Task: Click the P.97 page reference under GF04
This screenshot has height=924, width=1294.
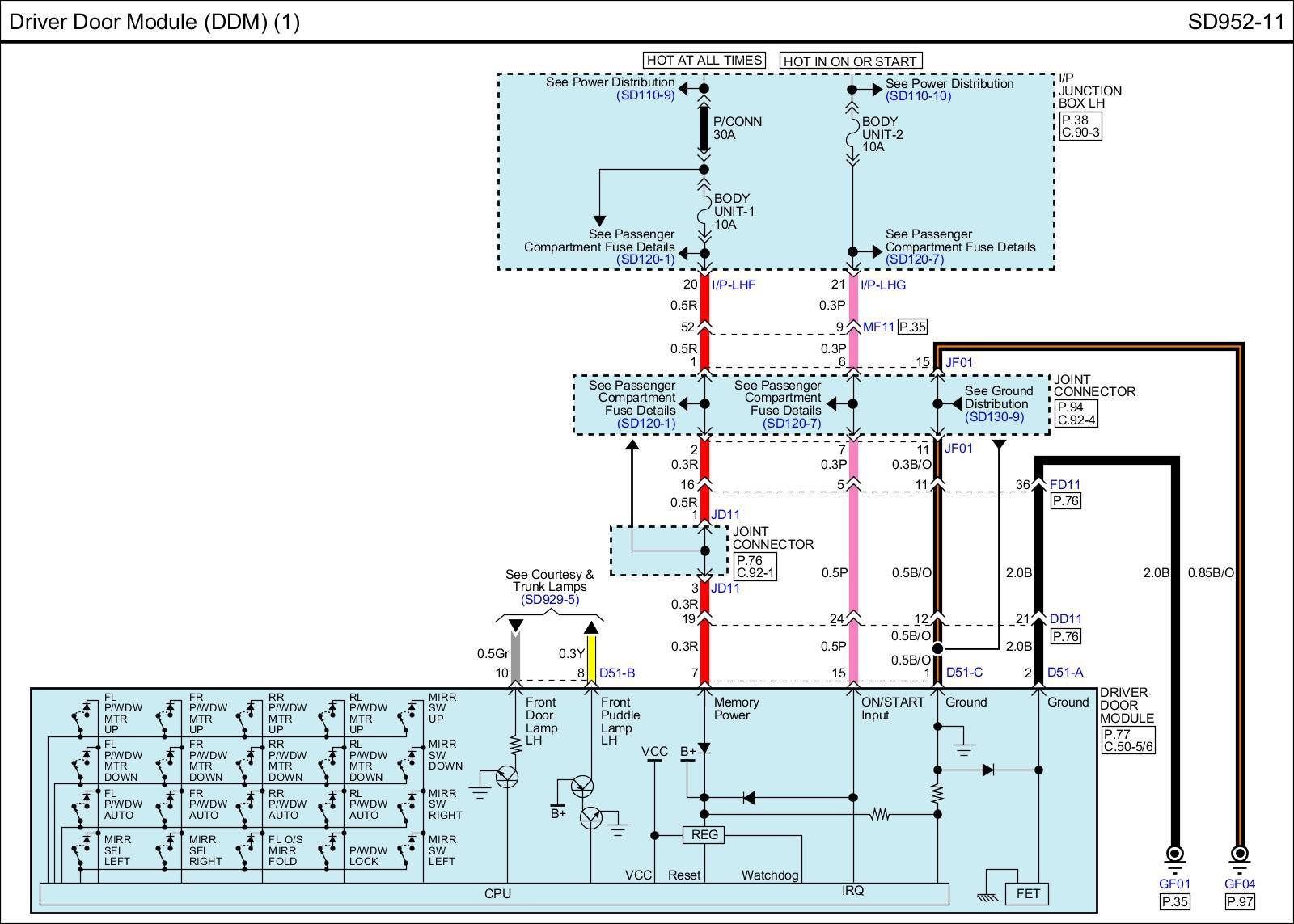Action: pyautogui.click(x=1239, y=902)
